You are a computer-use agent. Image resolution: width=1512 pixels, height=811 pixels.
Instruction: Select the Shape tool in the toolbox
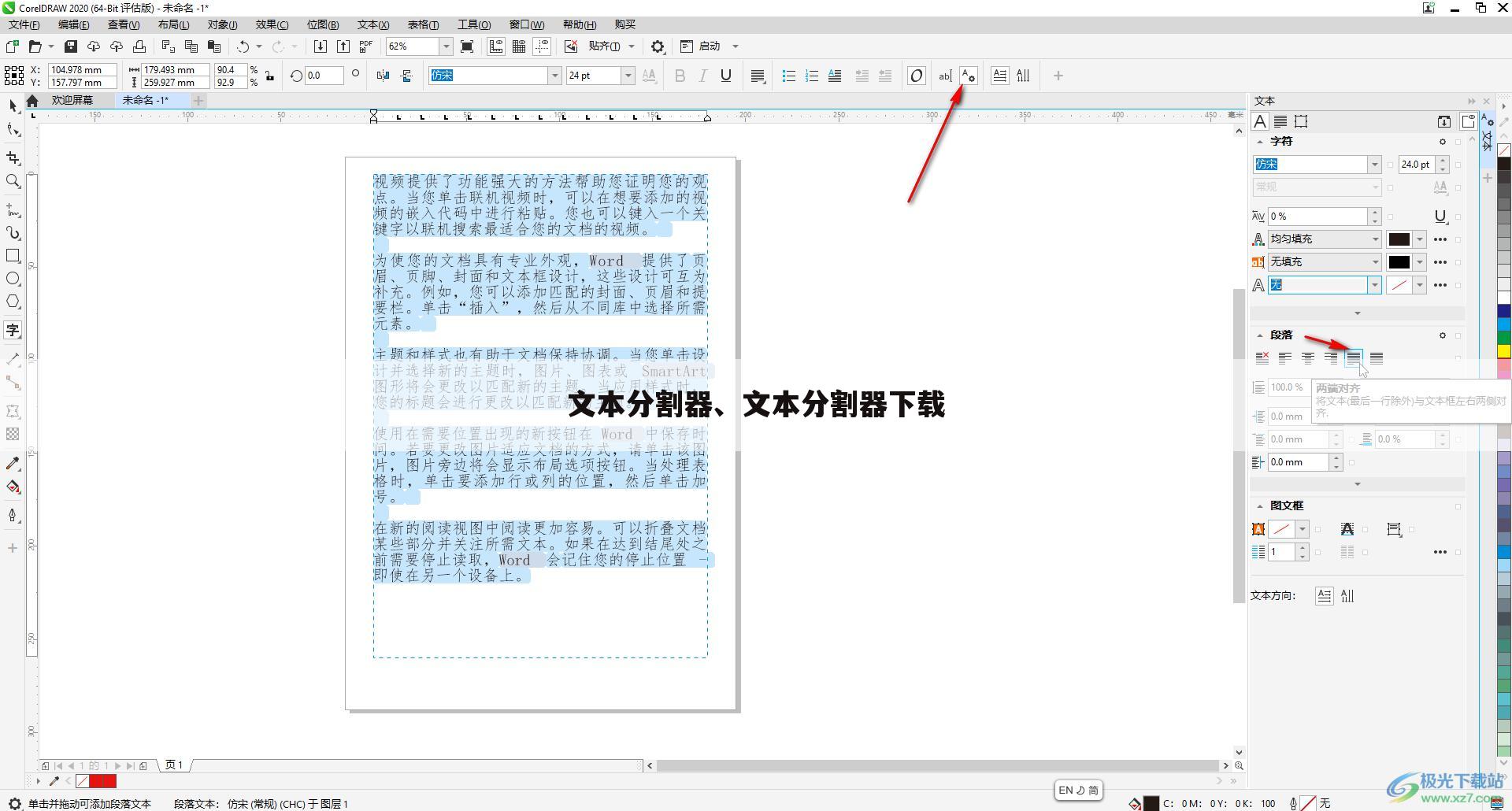click(13, 130)
